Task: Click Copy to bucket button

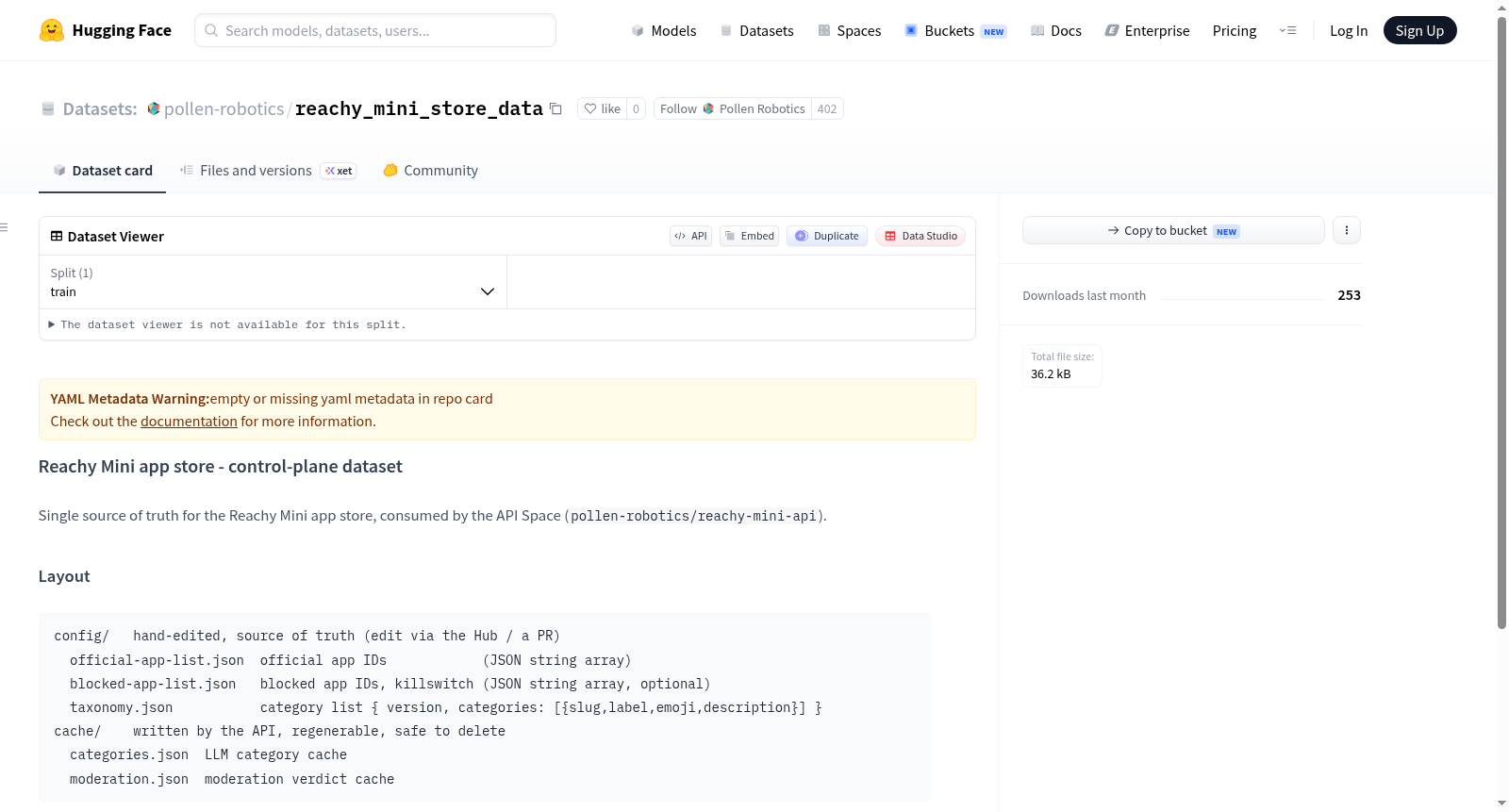Action: tap(1173, 230)
